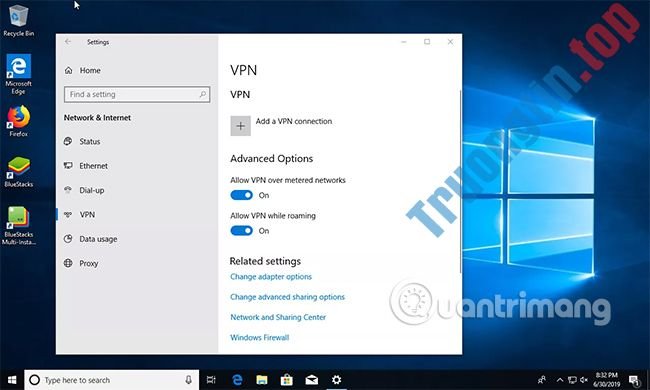
Task: Open Mail app from taskbar
Action: point(312,380)
